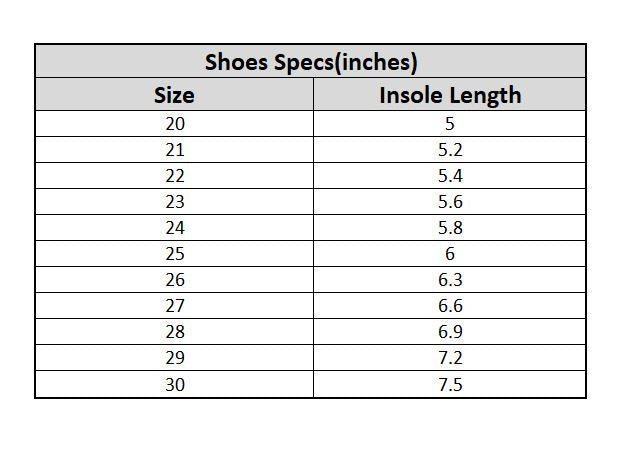The height and width of the screenshot is (451, 627).
Task: Select the size 21 cell
Action: pos(174,150)
